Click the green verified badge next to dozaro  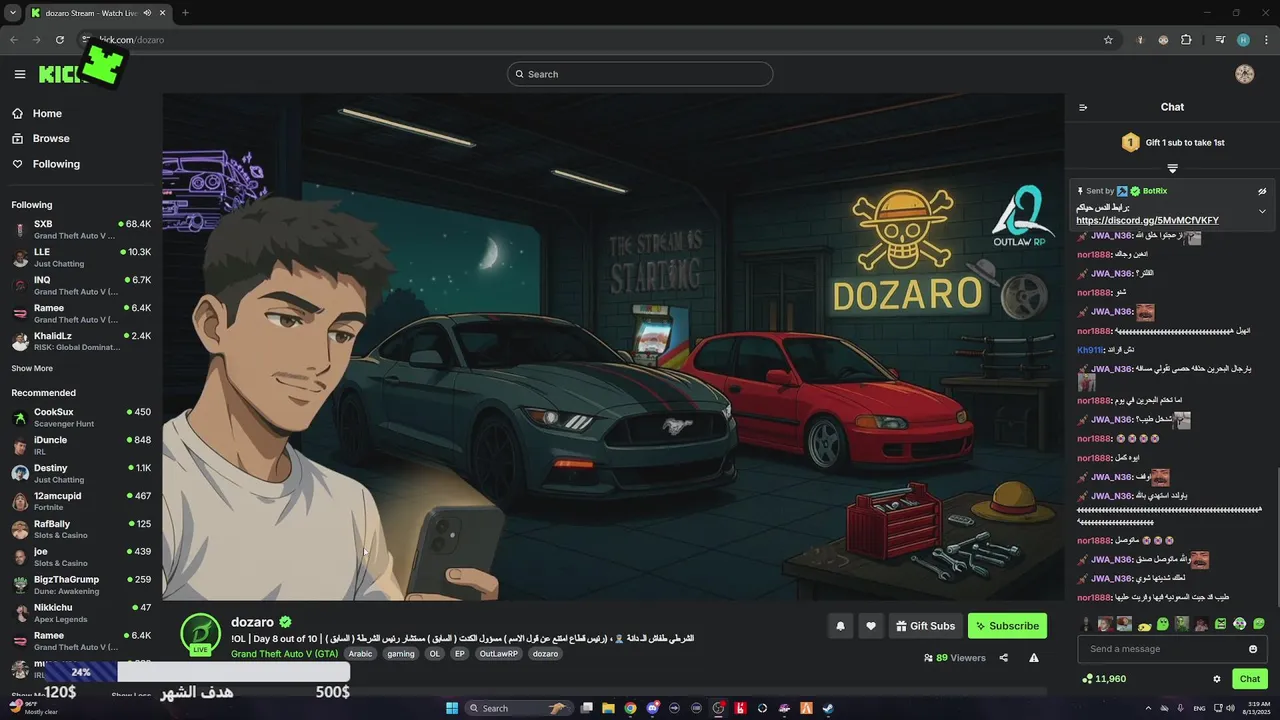[285, 622]
